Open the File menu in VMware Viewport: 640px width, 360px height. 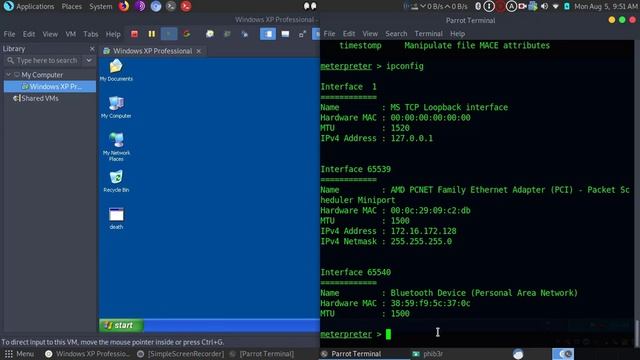tap(9, 34)
